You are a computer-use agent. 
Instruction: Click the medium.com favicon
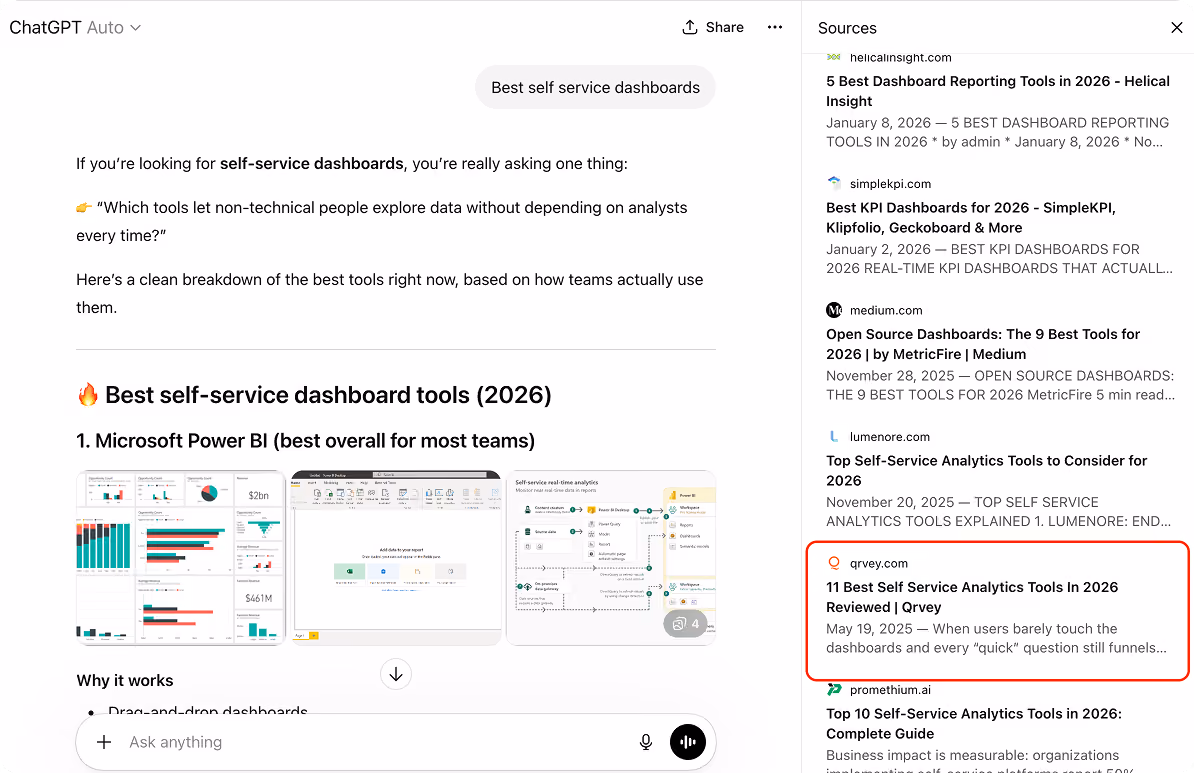pos(834,310)
